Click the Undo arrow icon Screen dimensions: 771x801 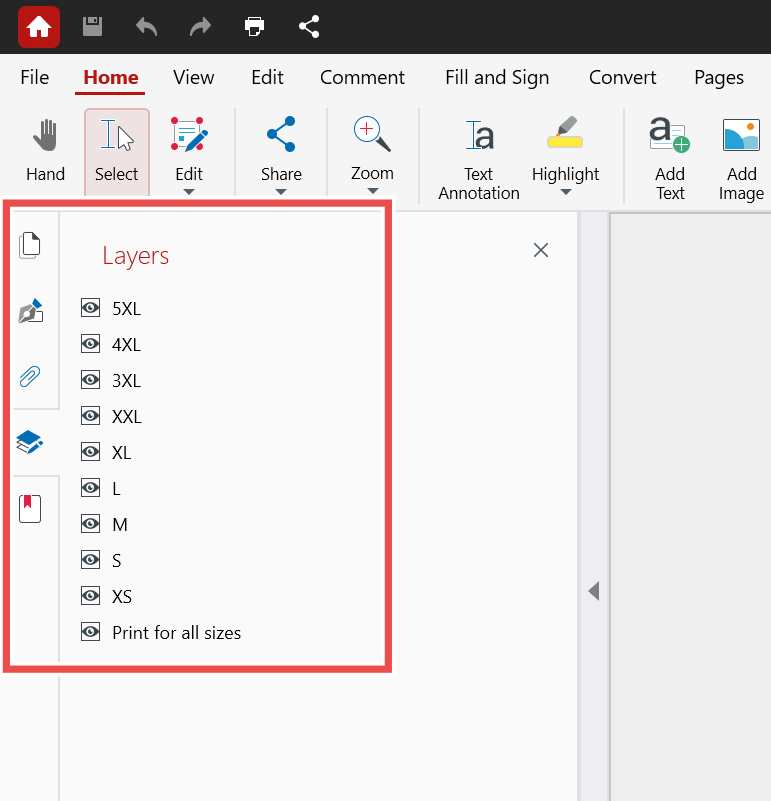pyautogui.click(x=147, y=27)
